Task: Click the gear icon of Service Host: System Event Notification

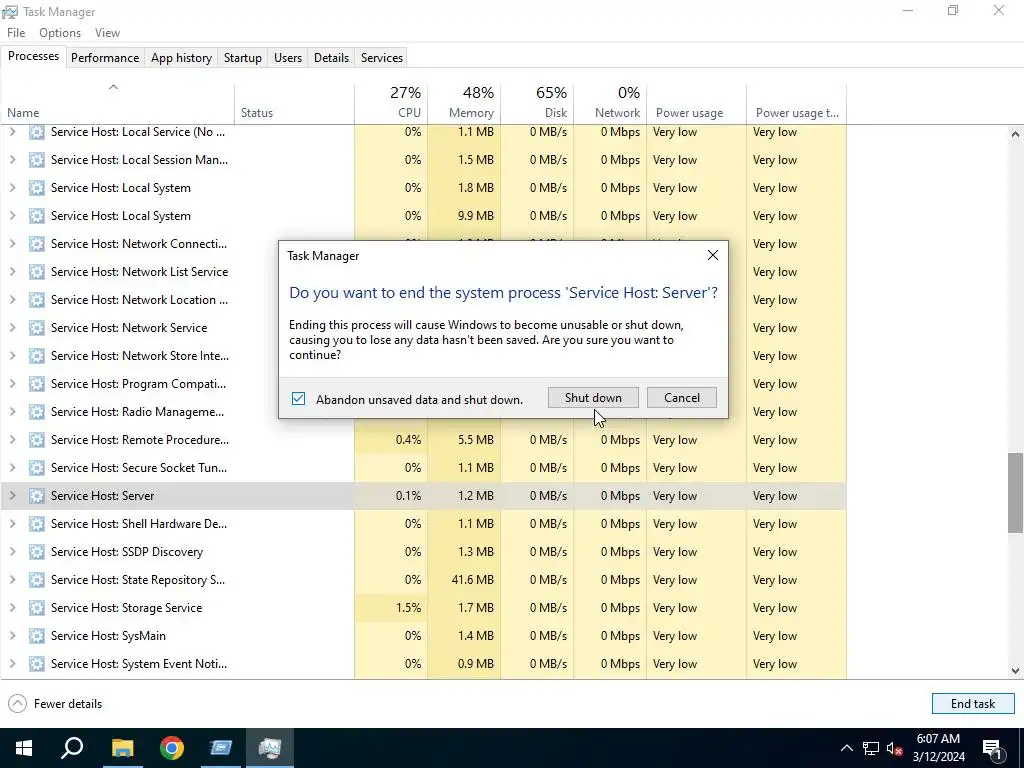Action: point(37,664)
